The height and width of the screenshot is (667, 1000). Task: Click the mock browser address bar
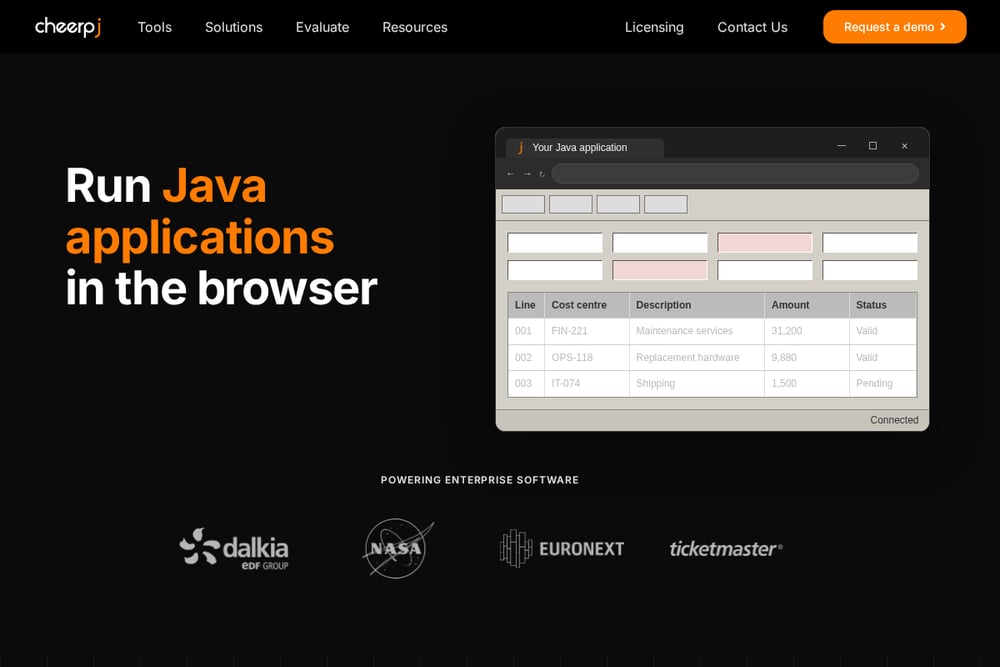pyautogui.click(x=735, y=173)
